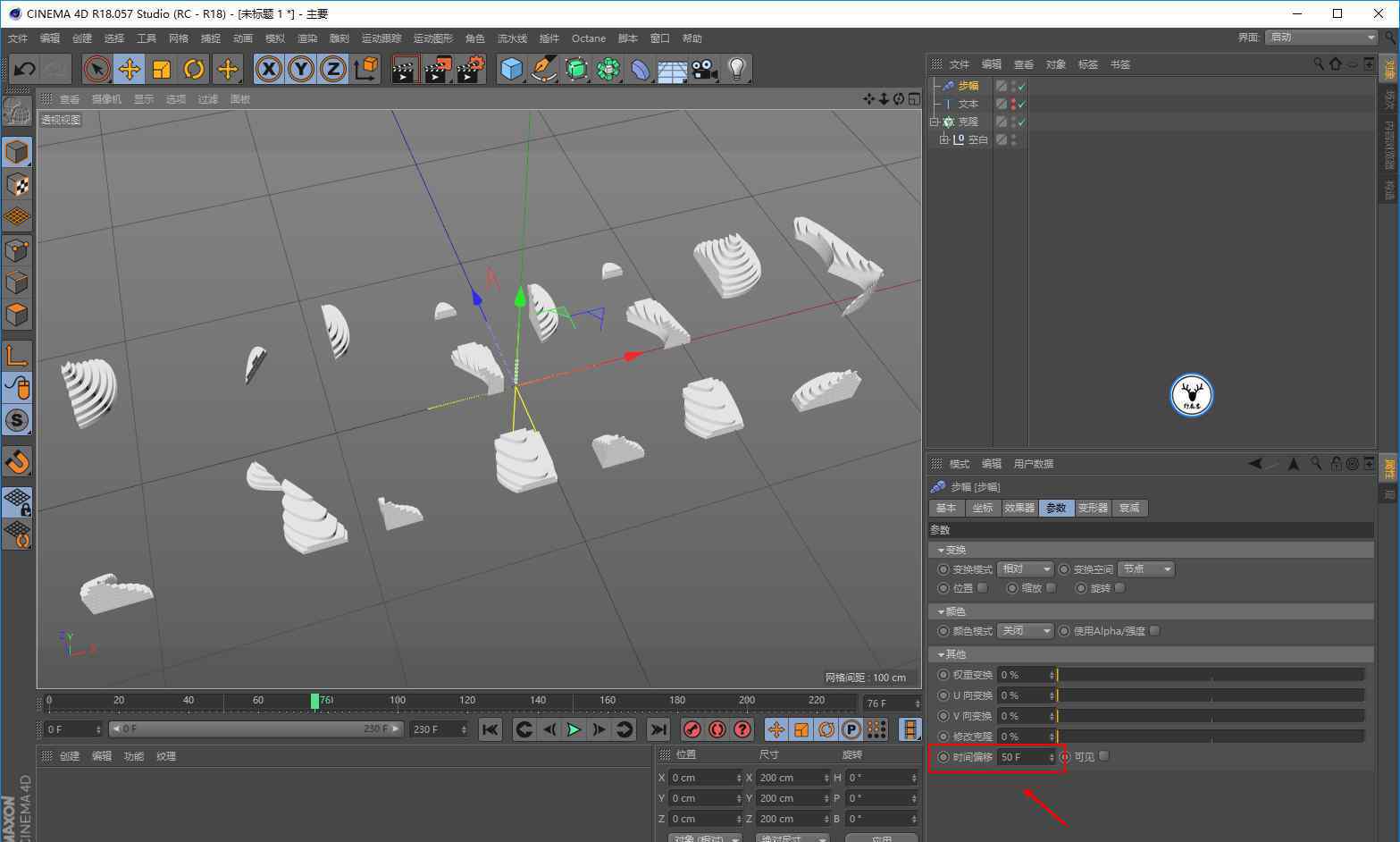Viewport: 1400px width, 842px height.
Task: Select the Rotate tool
Action: (x=194, y=69)
